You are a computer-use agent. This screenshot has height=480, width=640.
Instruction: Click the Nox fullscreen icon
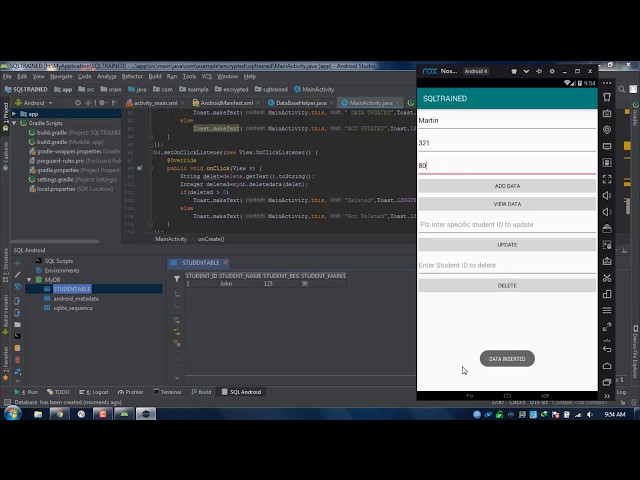607,179
